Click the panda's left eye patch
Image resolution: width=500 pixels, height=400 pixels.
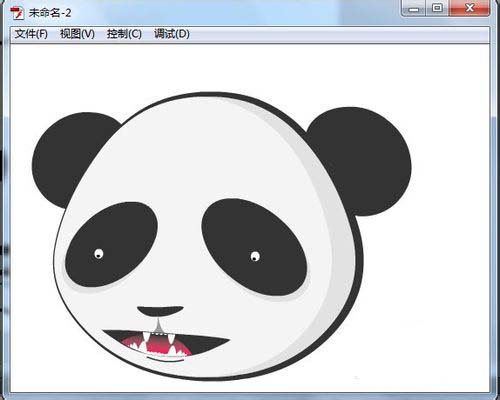click(111, 244)
